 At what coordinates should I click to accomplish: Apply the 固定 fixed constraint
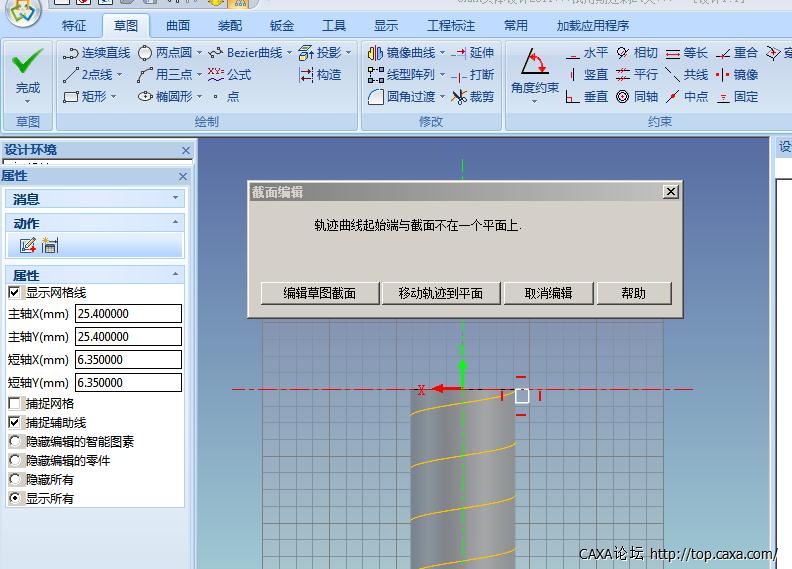click(x=737, y=96)
